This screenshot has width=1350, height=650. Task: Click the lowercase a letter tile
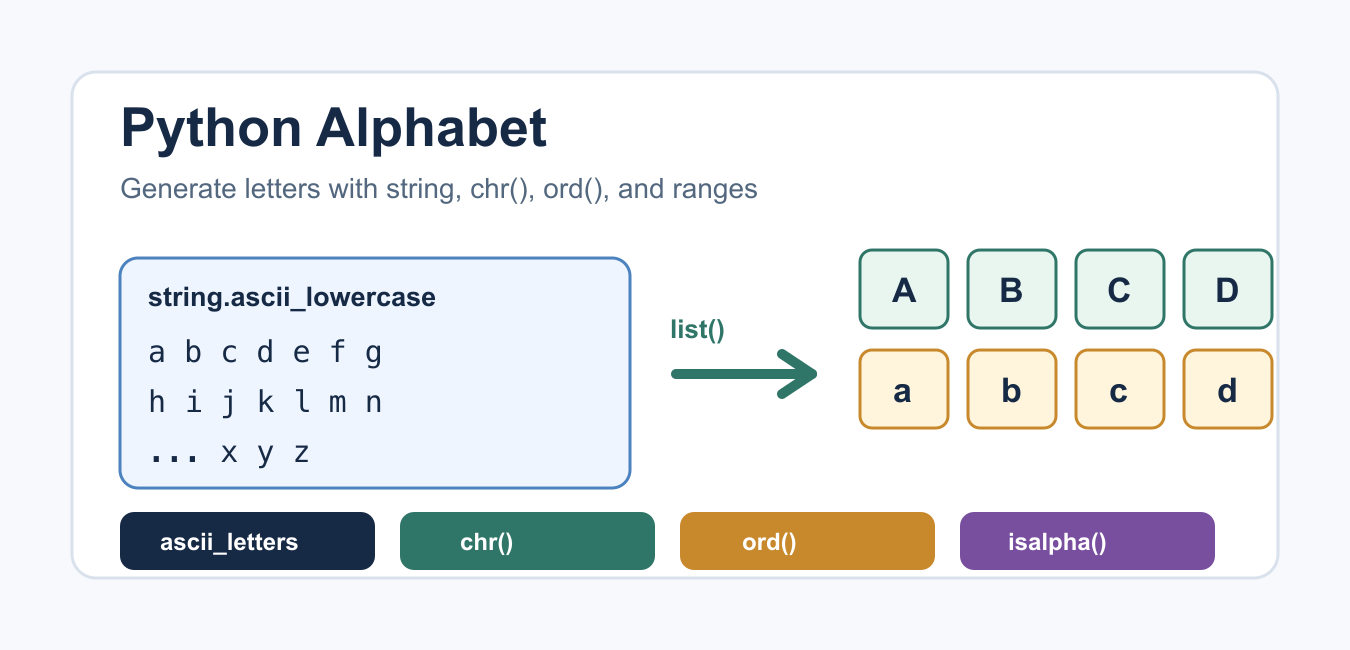(x=904, y=389)
